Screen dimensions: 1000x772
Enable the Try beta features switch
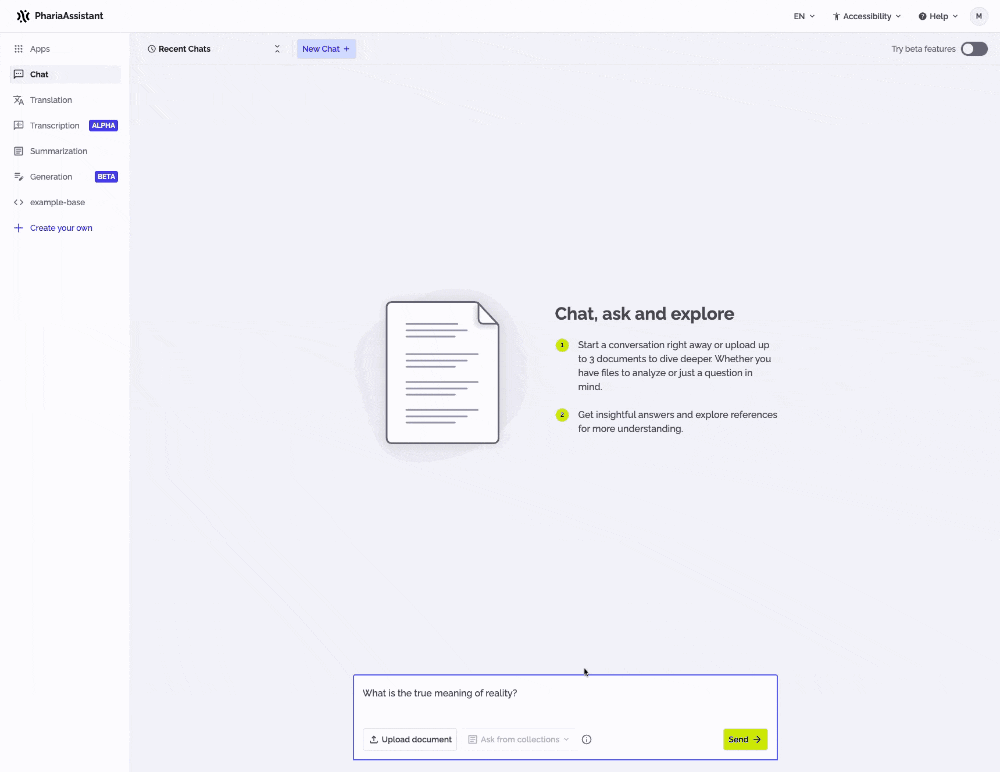pos(972,48)
